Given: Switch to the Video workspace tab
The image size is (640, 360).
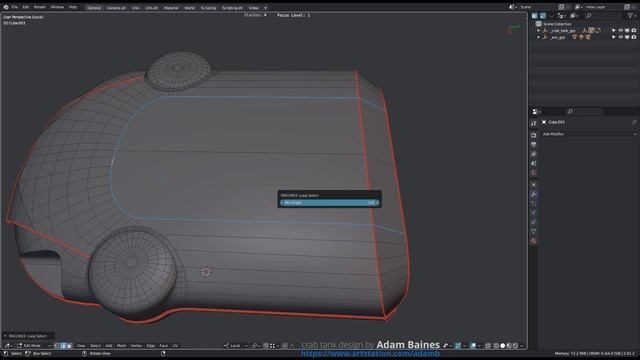Looking at the screenshot, I should [253, 8].
